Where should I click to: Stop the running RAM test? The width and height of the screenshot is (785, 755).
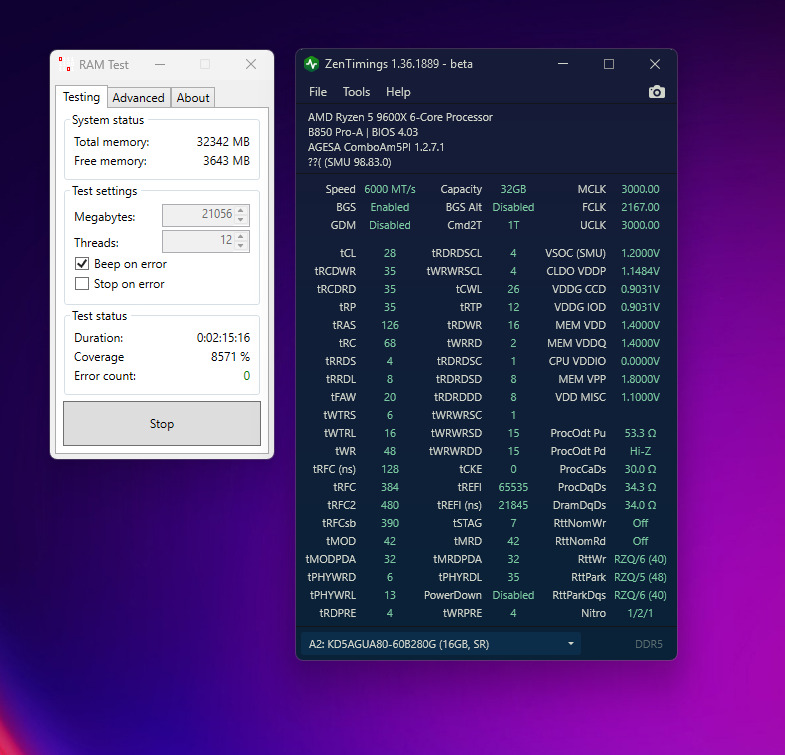pyautogui.click(x=162, y=424)
